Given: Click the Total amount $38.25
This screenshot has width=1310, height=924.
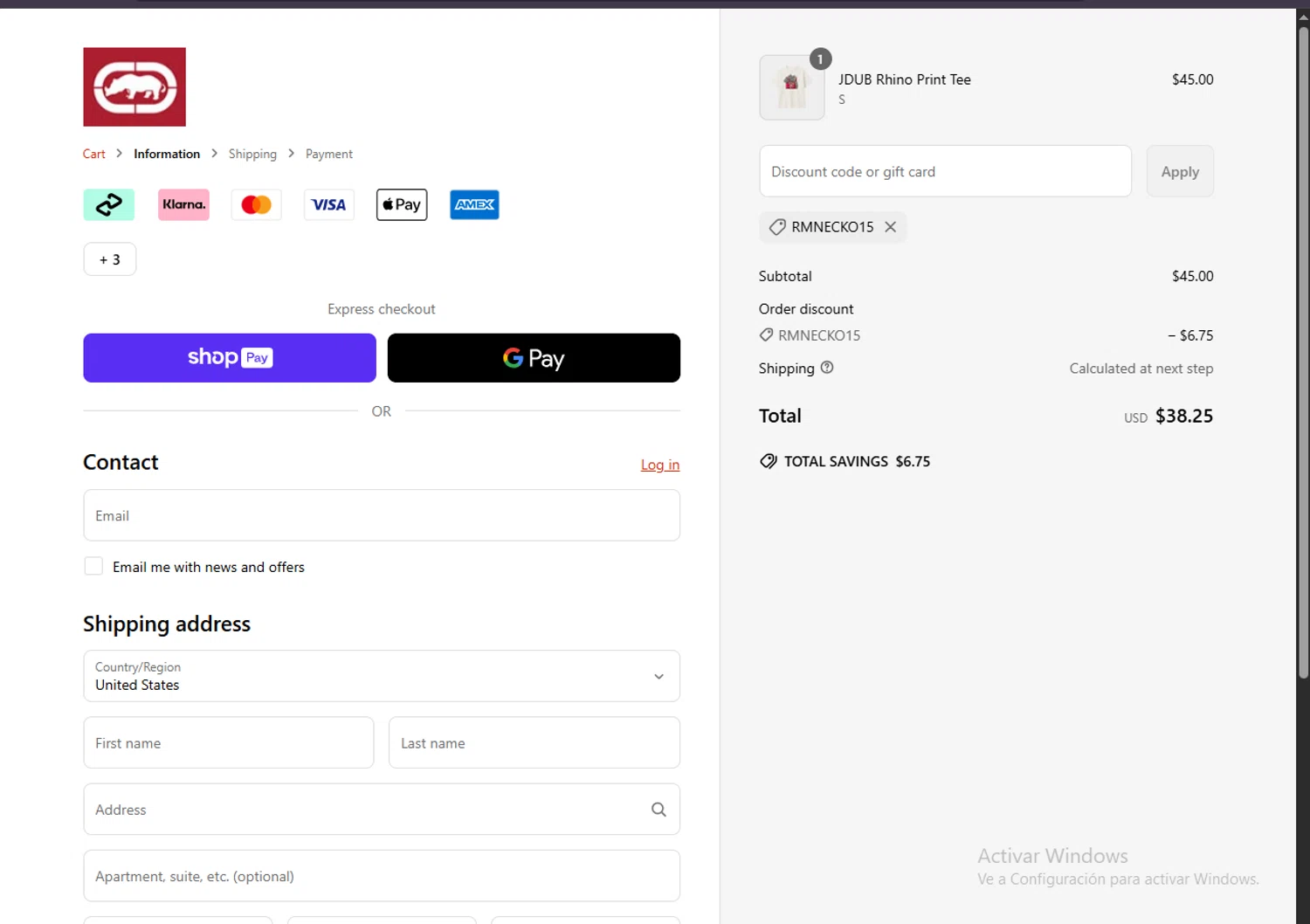Looking at the screenshot, I should point(1184,416).
